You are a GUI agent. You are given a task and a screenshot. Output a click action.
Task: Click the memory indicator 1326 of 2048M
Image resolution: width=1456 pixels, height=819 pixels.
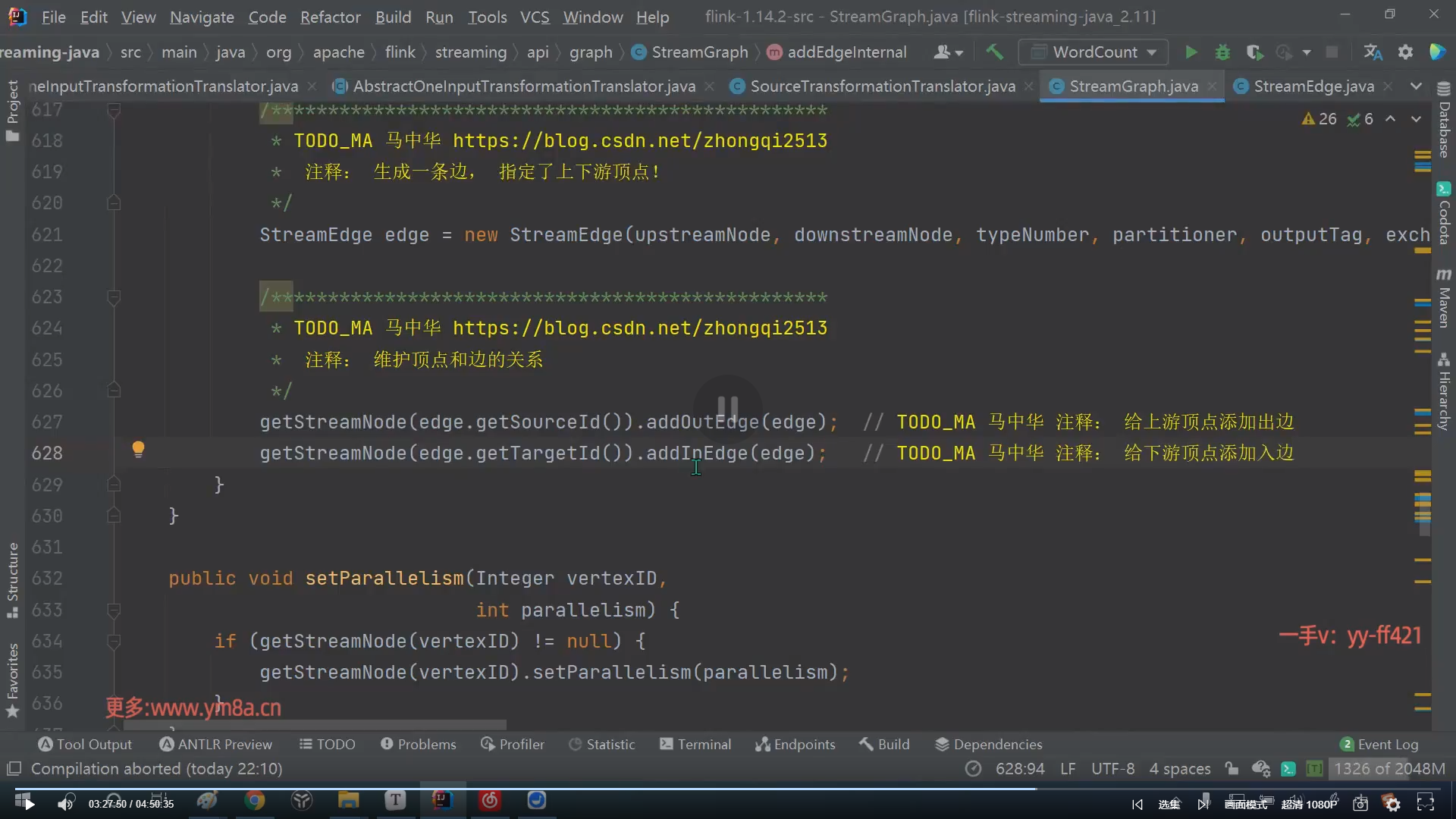(x=1389, y=768)
